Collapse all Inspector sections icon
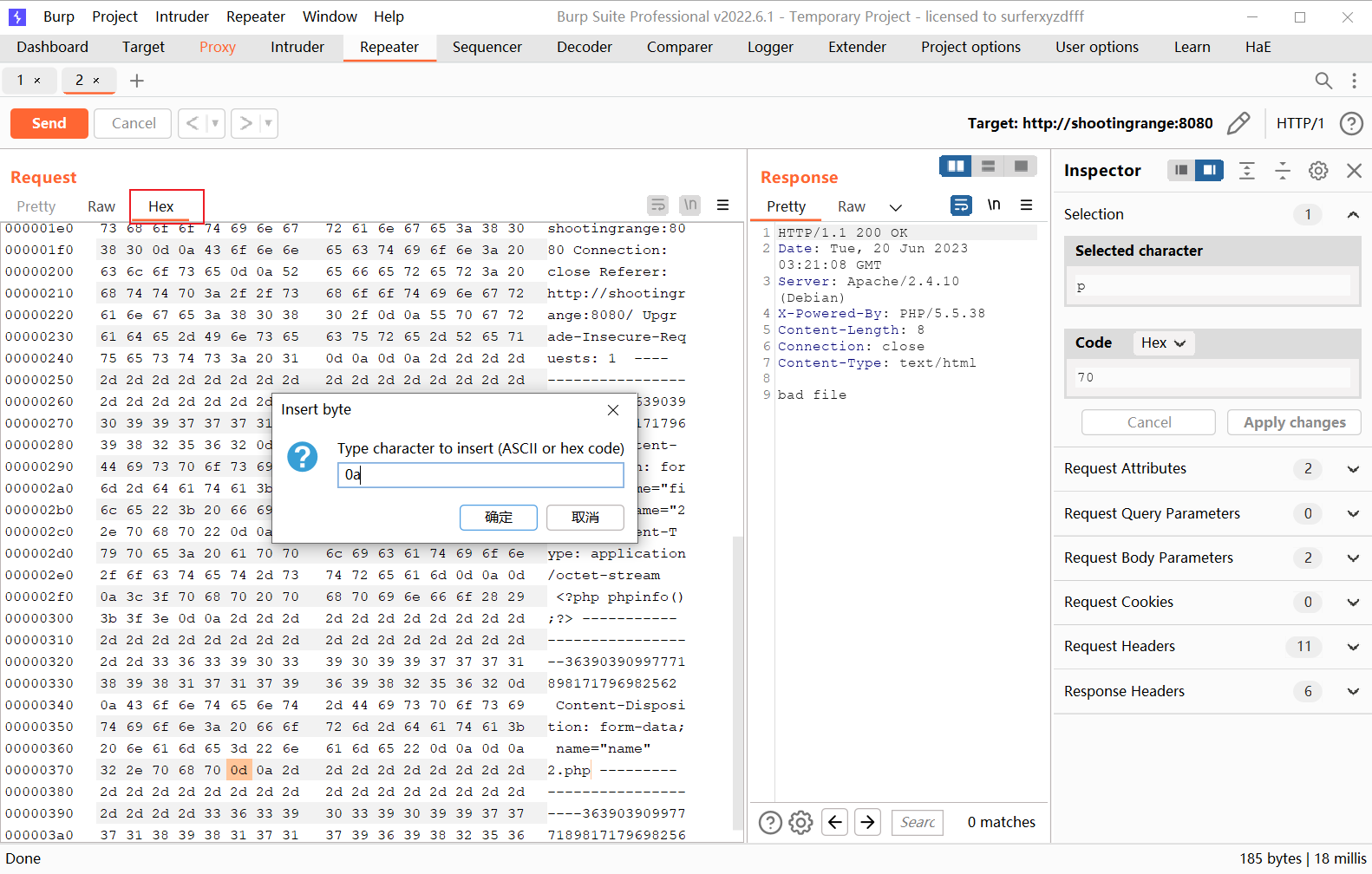 [x=1283, y=171]
